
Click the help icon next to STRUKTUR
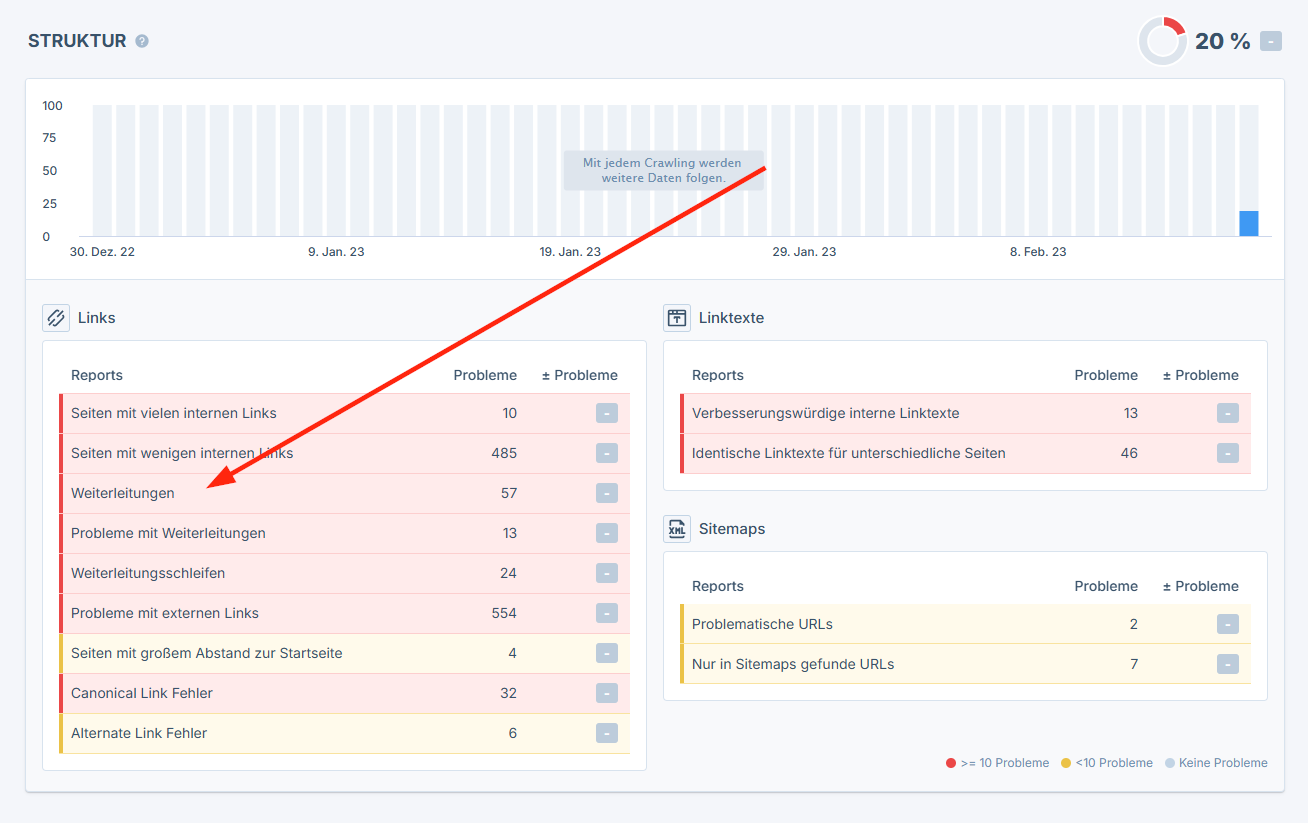point(142,41)
